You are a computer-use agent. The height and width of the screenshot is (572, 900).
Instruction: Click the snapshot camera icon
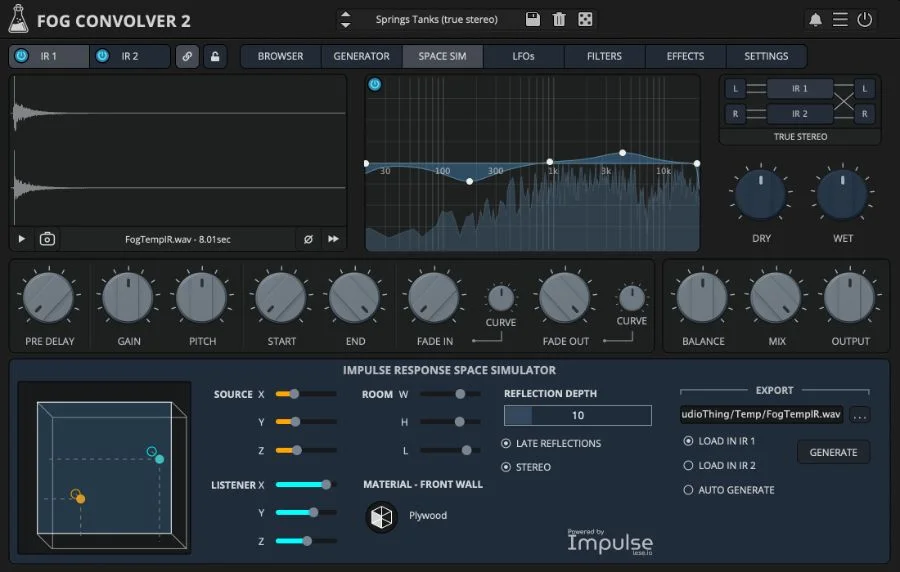[x=47, y=239]
